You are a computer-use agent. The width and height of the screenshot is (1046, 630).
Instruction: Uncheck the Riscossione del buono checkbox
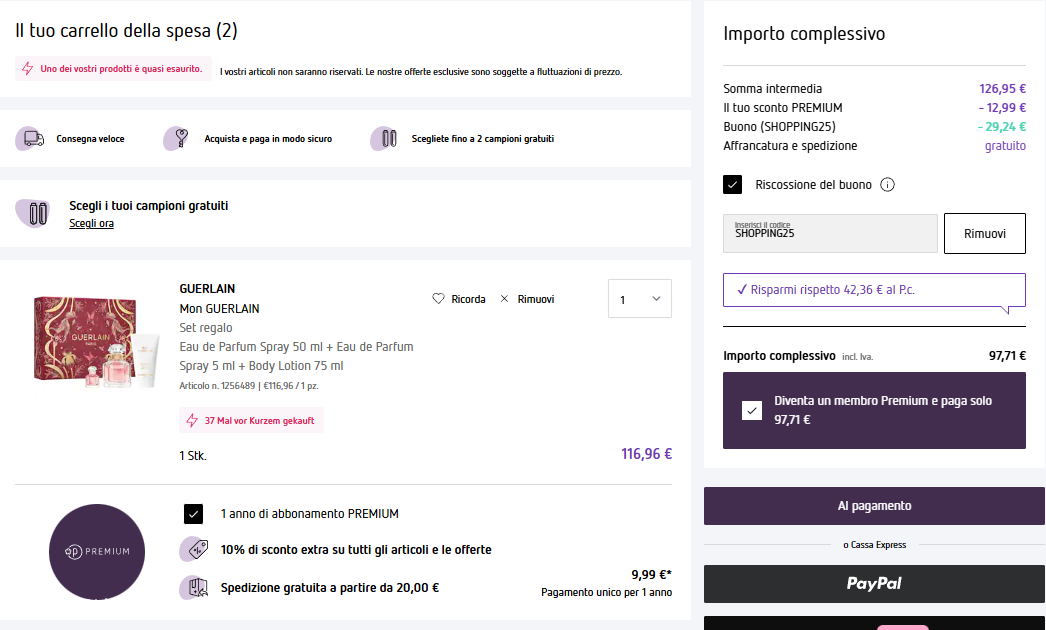(733, 185)
